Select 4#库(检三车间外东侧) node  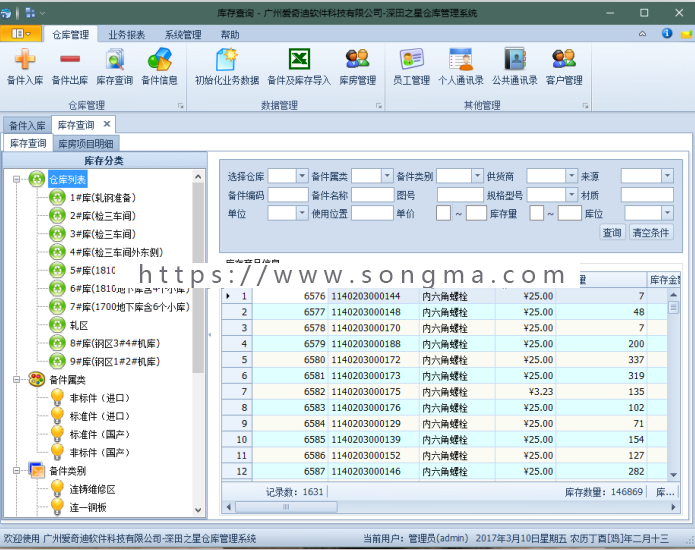(116, 252)
